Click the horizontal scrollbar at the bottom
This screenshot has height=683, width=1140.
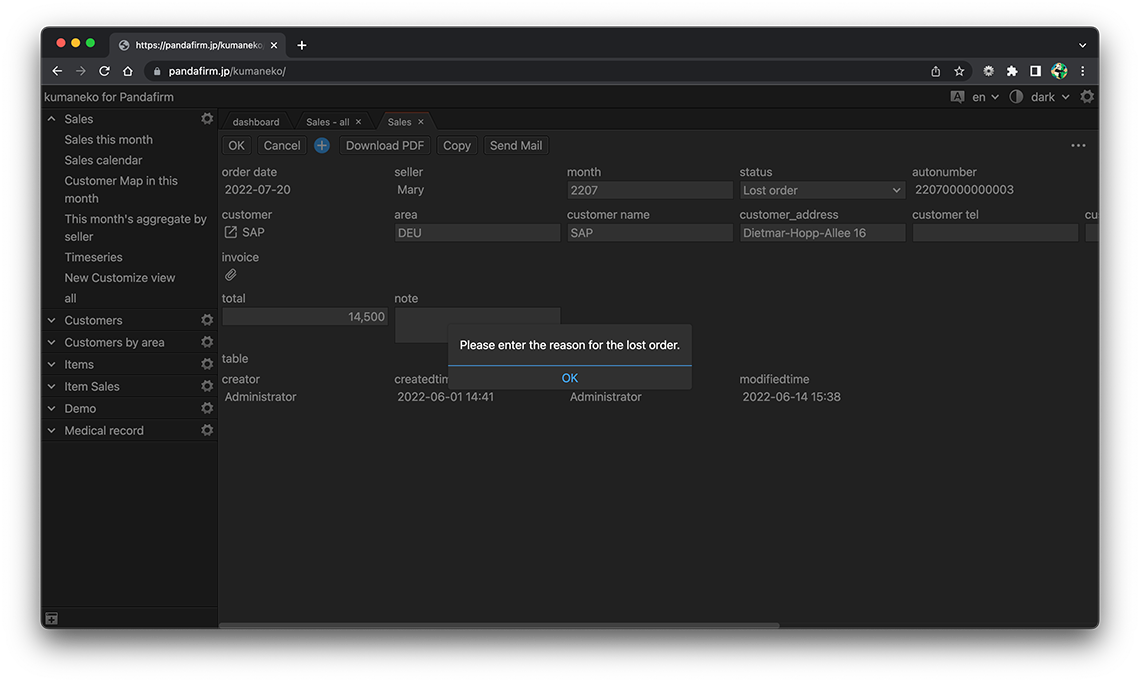coord(498,626)
